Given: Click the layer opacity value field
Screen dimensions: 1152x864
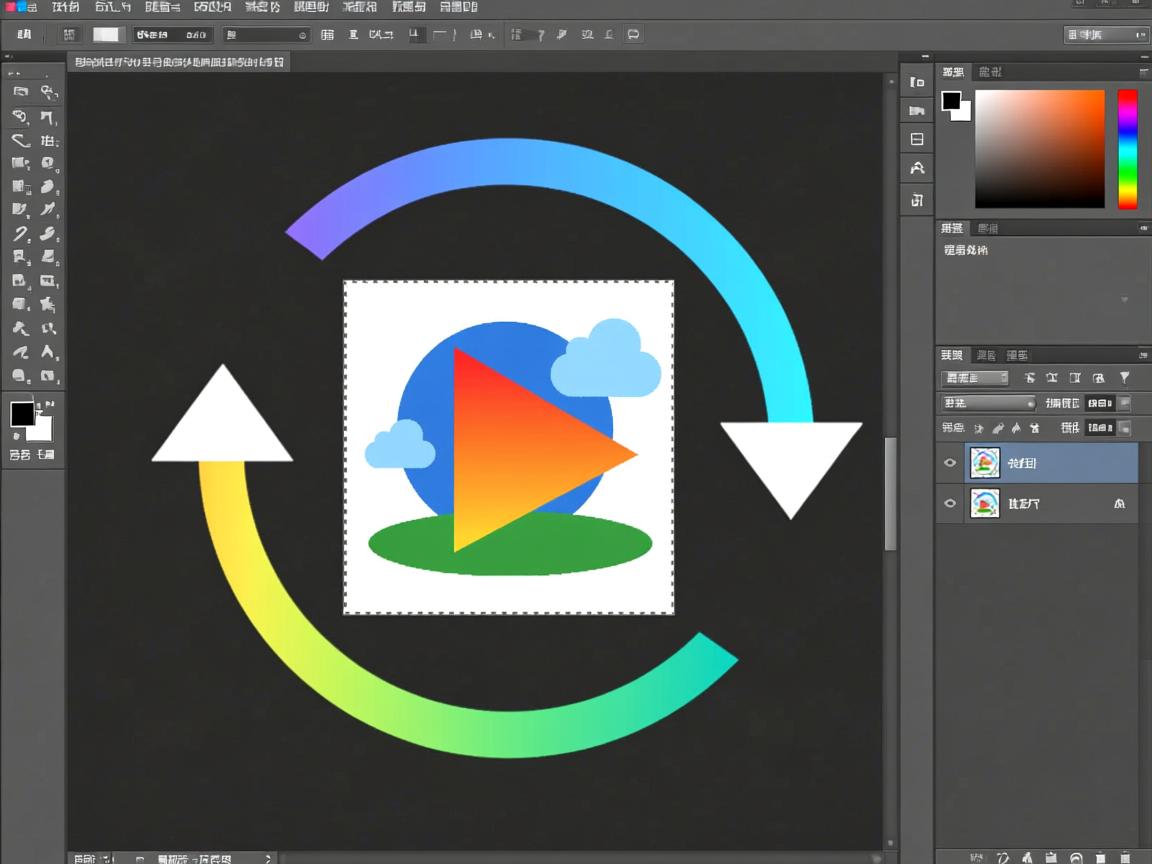Looking at the screenshot, I should point(1098,403).
